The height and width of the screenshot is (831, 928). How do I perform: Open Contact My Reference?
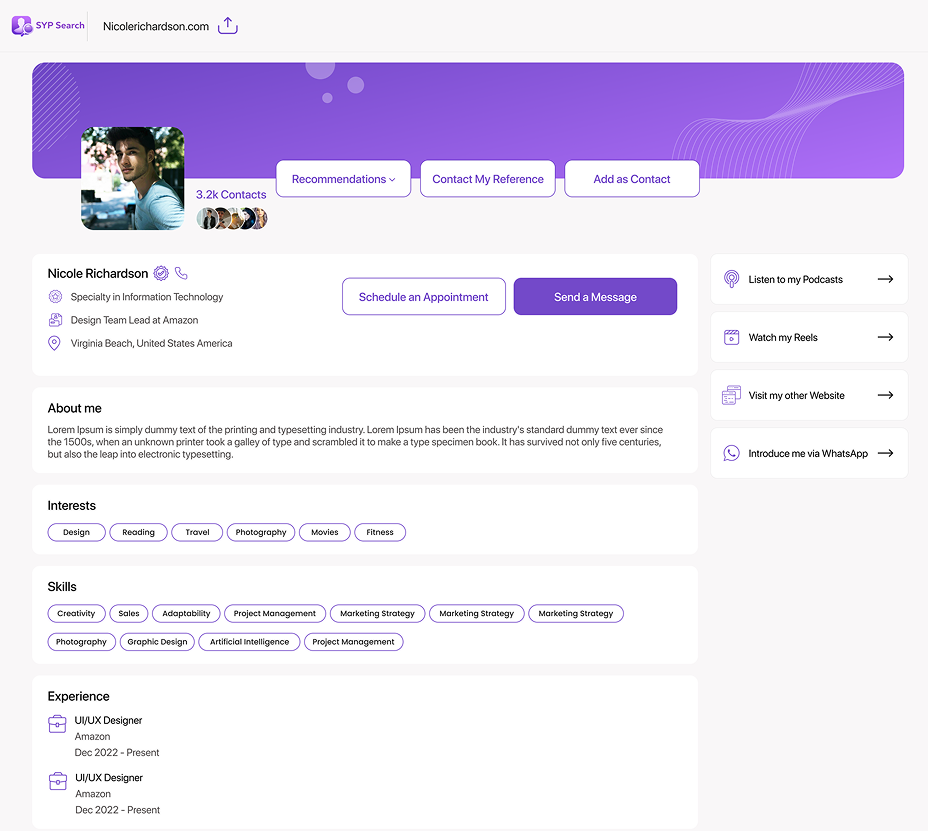[487, 178]
